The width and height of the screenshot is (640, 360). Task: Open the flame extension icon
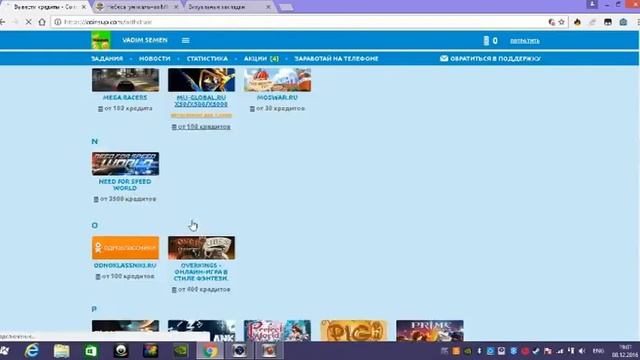[577, 22]
